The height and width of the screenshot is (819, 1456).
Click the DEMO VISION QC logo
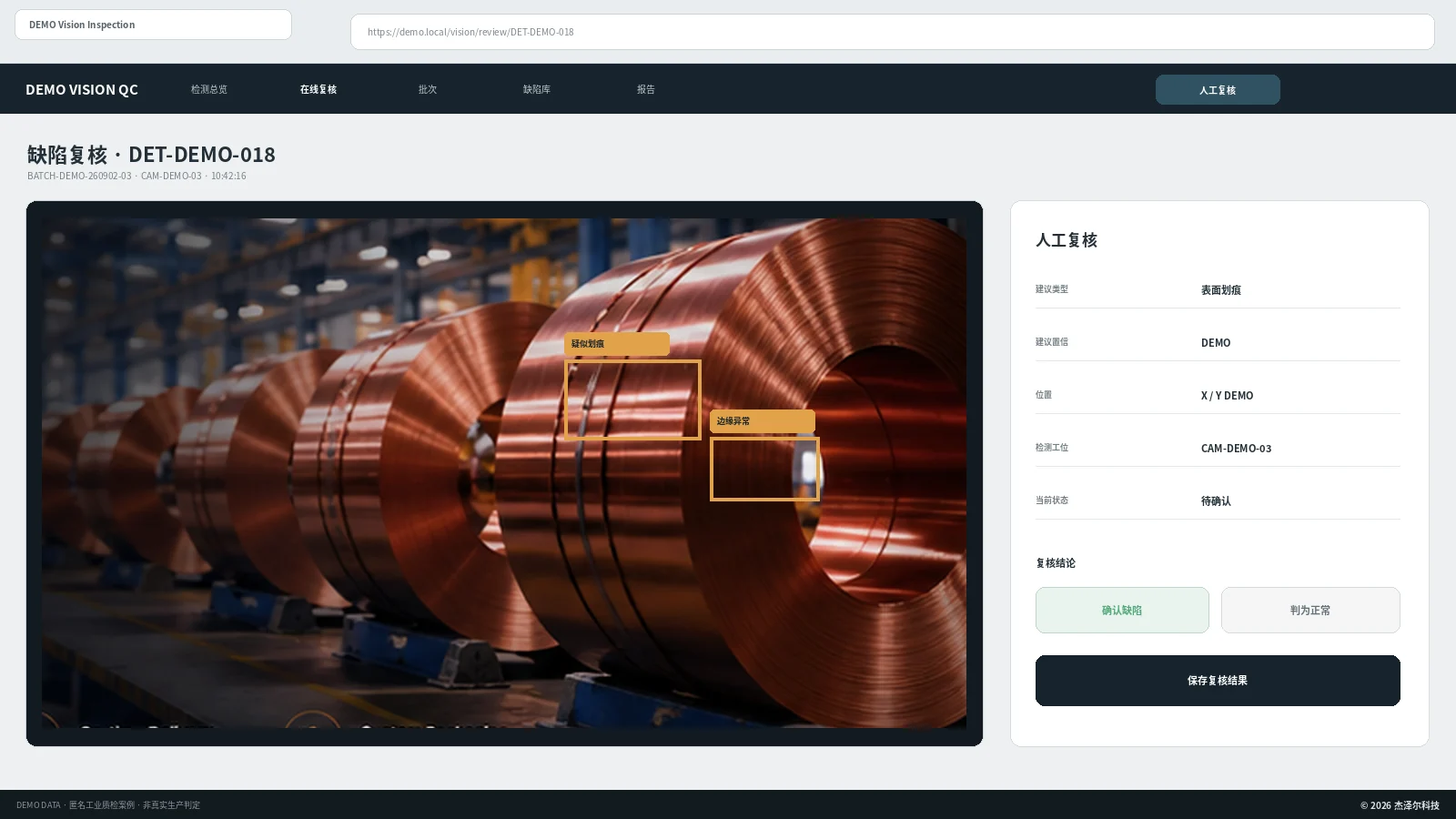coord(82,89)
